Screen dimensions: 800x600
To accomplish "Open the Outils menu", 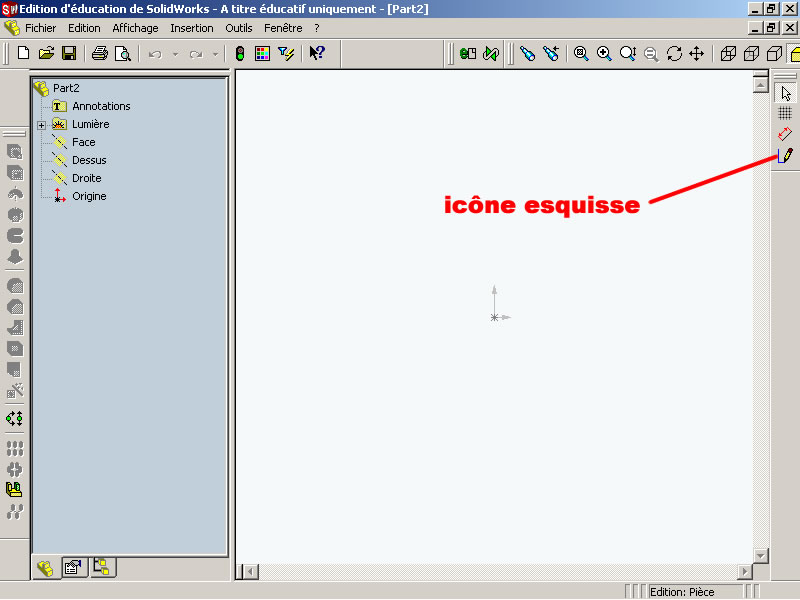I will (239, 28).
